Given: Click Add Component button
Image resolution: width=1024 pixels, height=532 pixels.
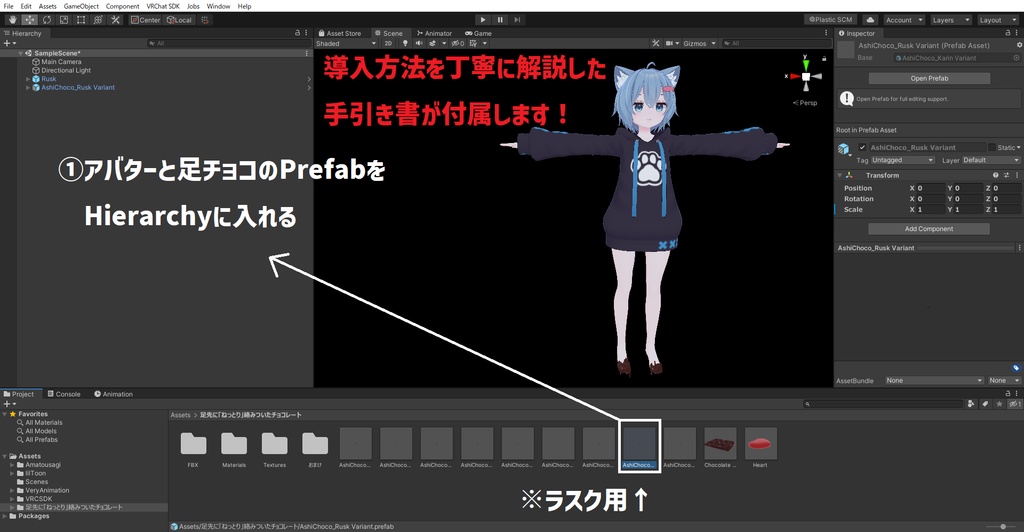Looking at the screenshot, I should [x=929, y=228].
